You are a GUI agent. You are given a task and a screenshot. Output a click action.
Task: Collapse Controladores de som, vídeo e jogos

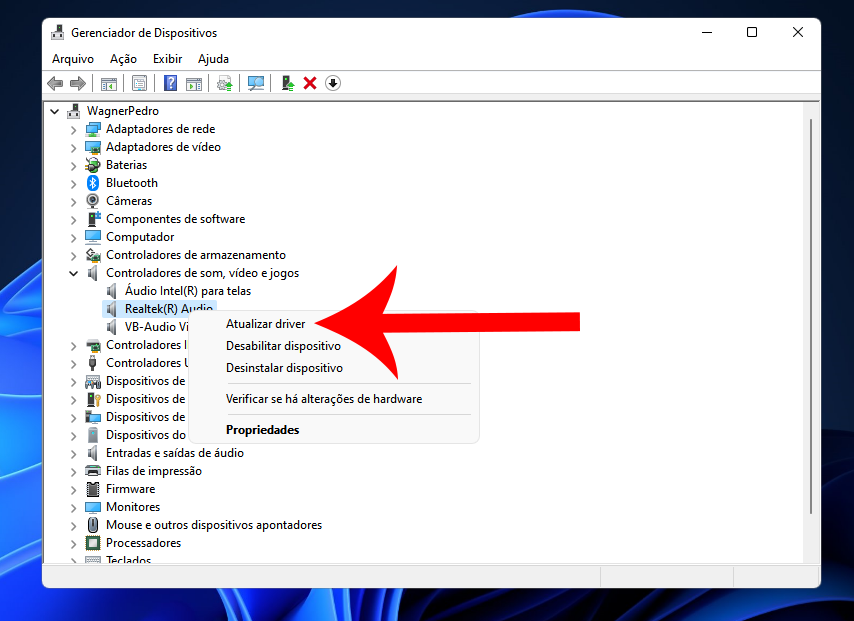73,273
